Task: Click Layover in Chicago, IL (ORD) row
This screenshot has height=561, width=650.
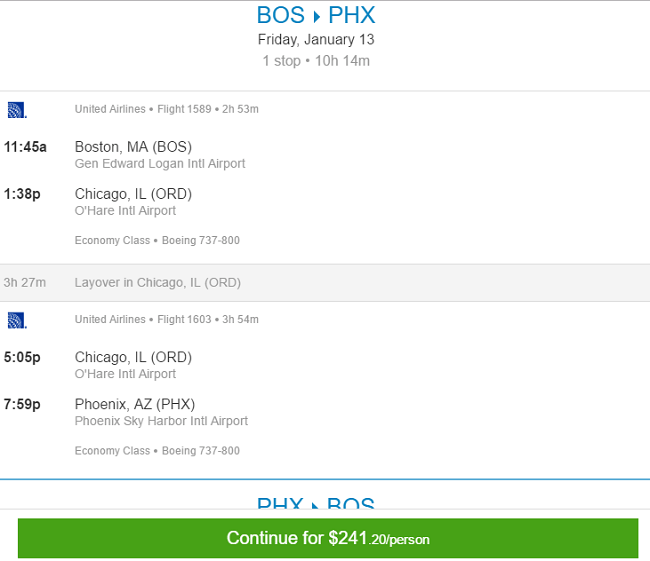Action: tap(325, 283)
